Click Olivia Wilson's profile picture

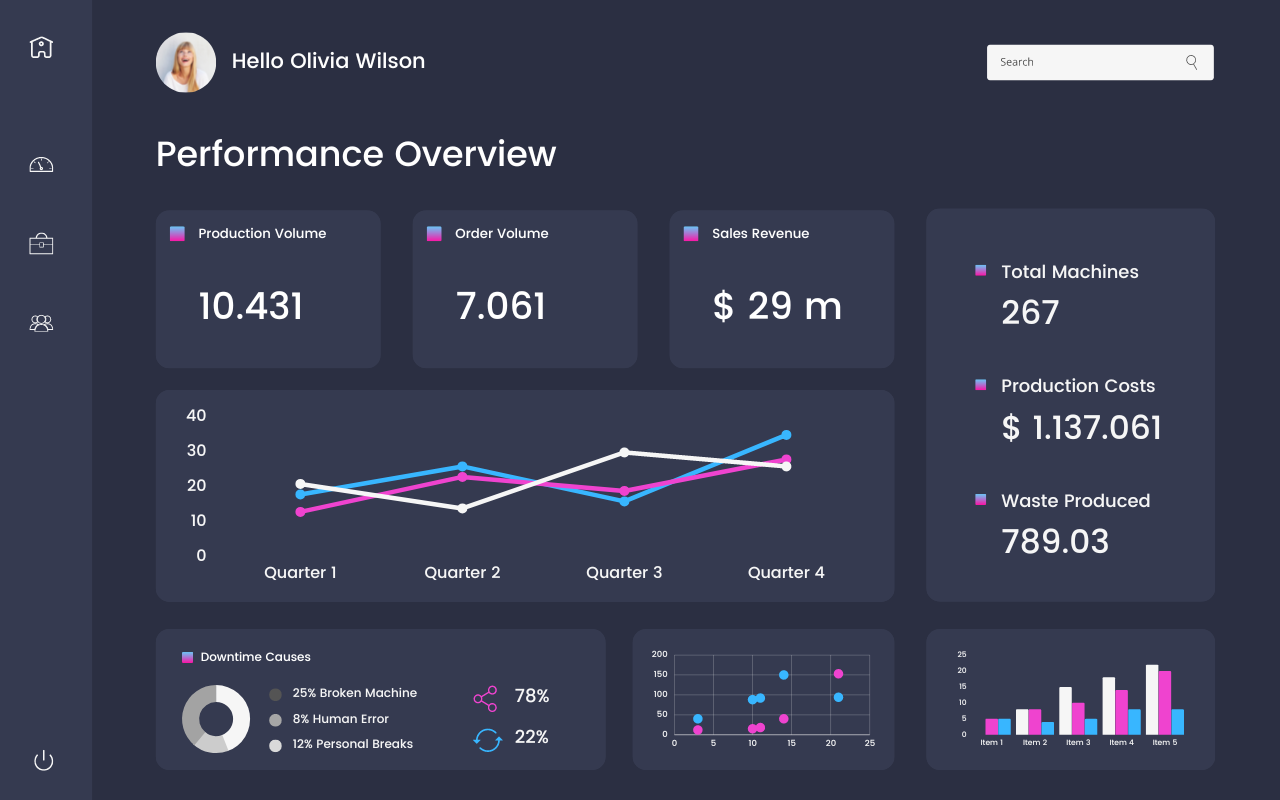185,62
